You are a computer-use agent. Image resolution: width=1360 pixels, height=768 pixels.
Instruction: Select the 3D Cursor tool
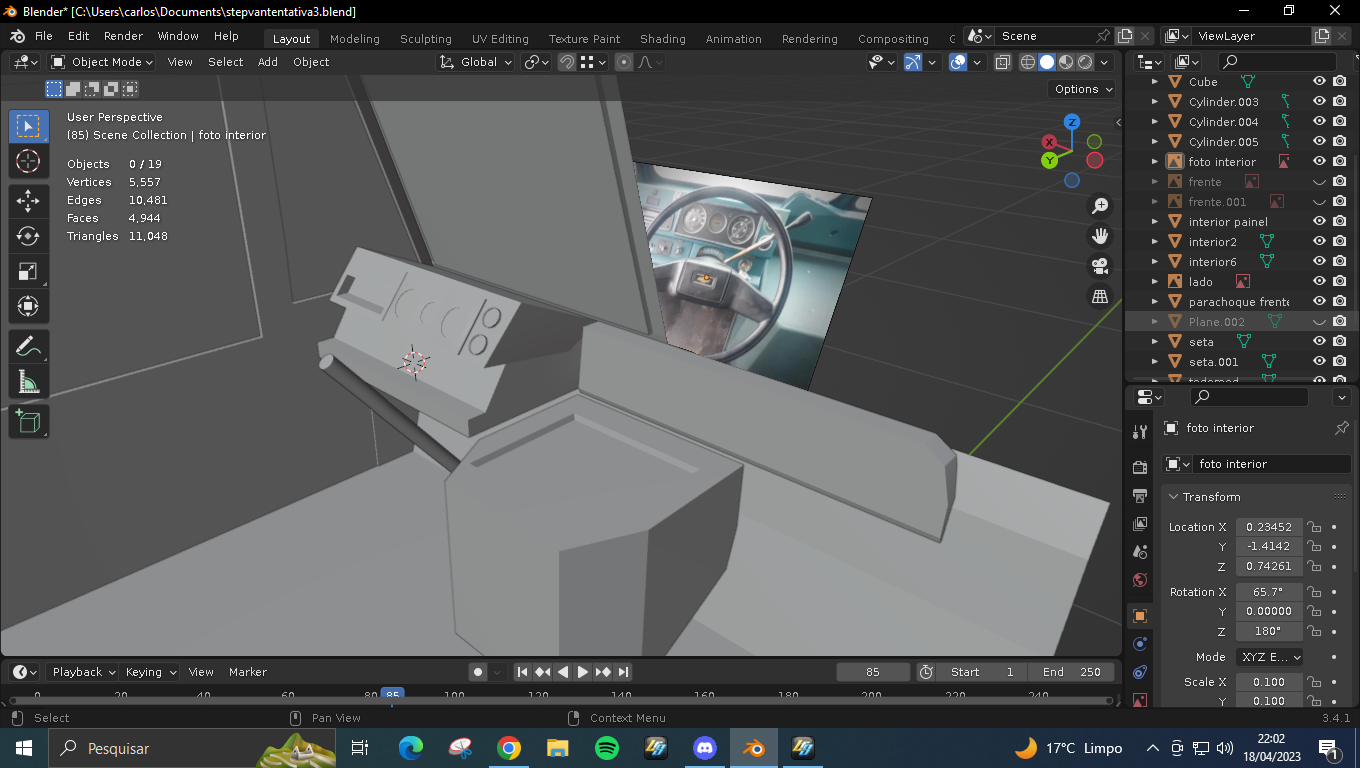[x=29, y=161]
